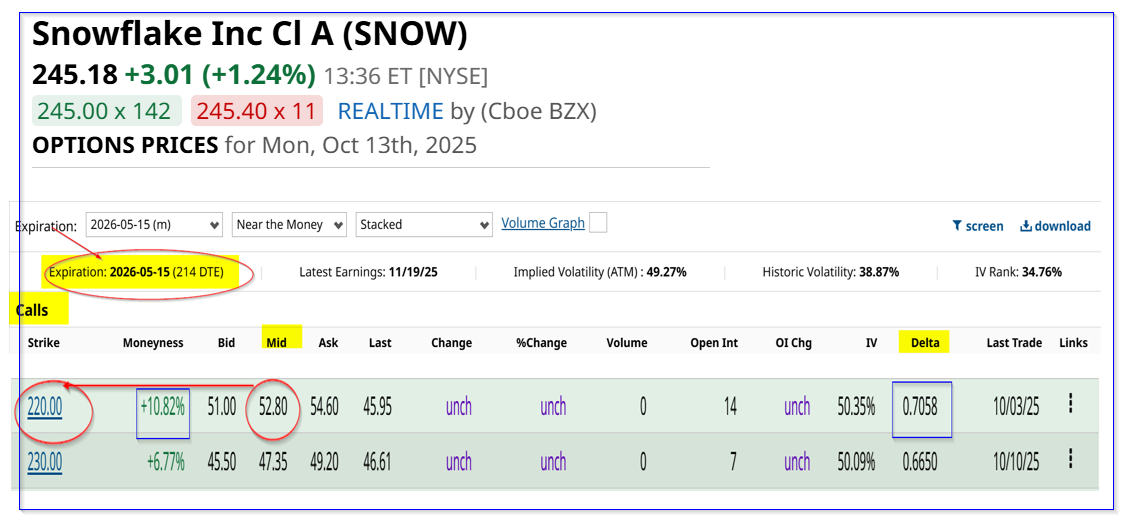Click the Volume Graph link
Viewport: 1124px width, 521px height.
[x=543, y=223]
